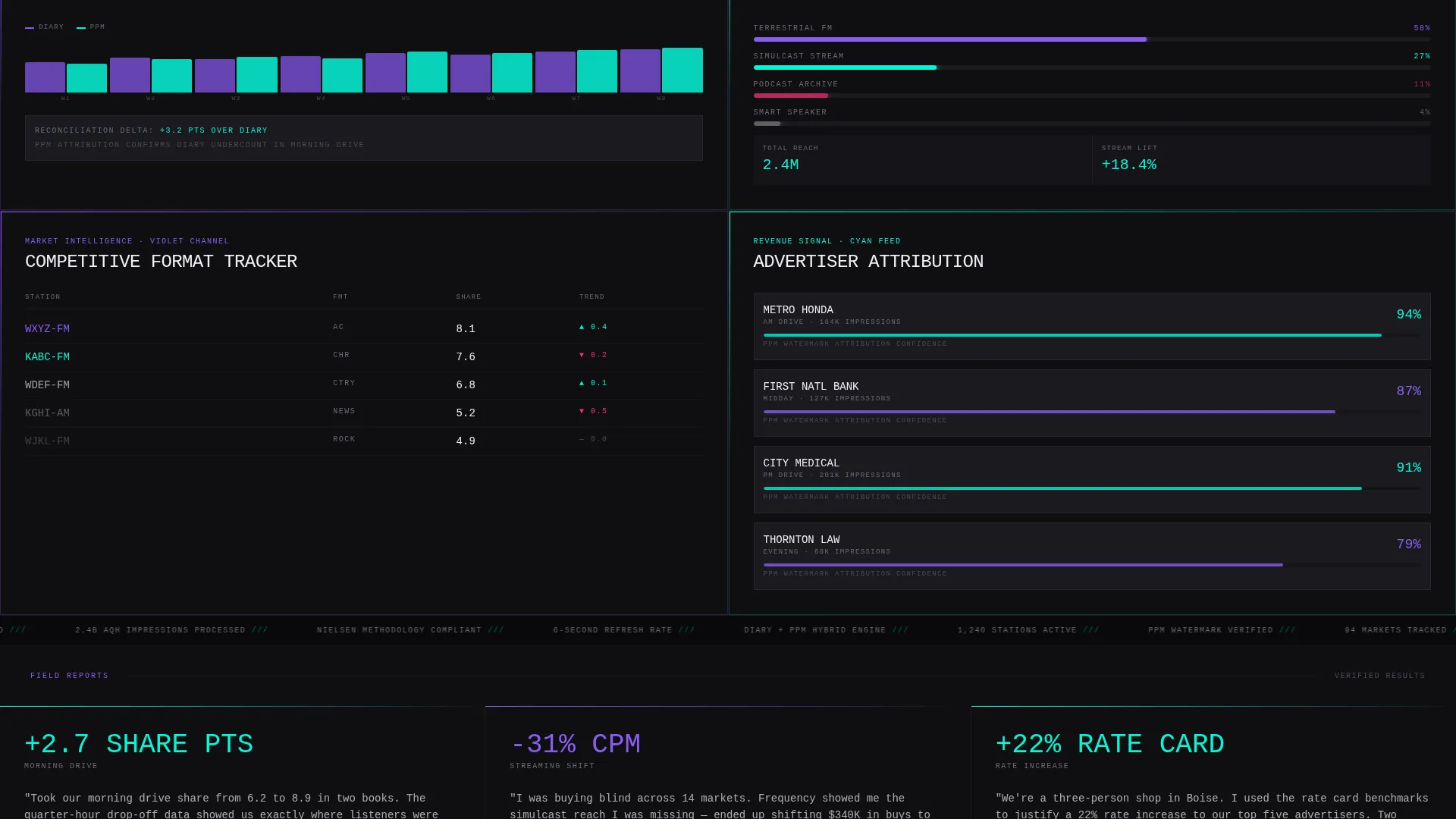Open the Metro Honda advertiser card
The height and width of the screenshot is (819, 1456).
[x=1092, y=327]
